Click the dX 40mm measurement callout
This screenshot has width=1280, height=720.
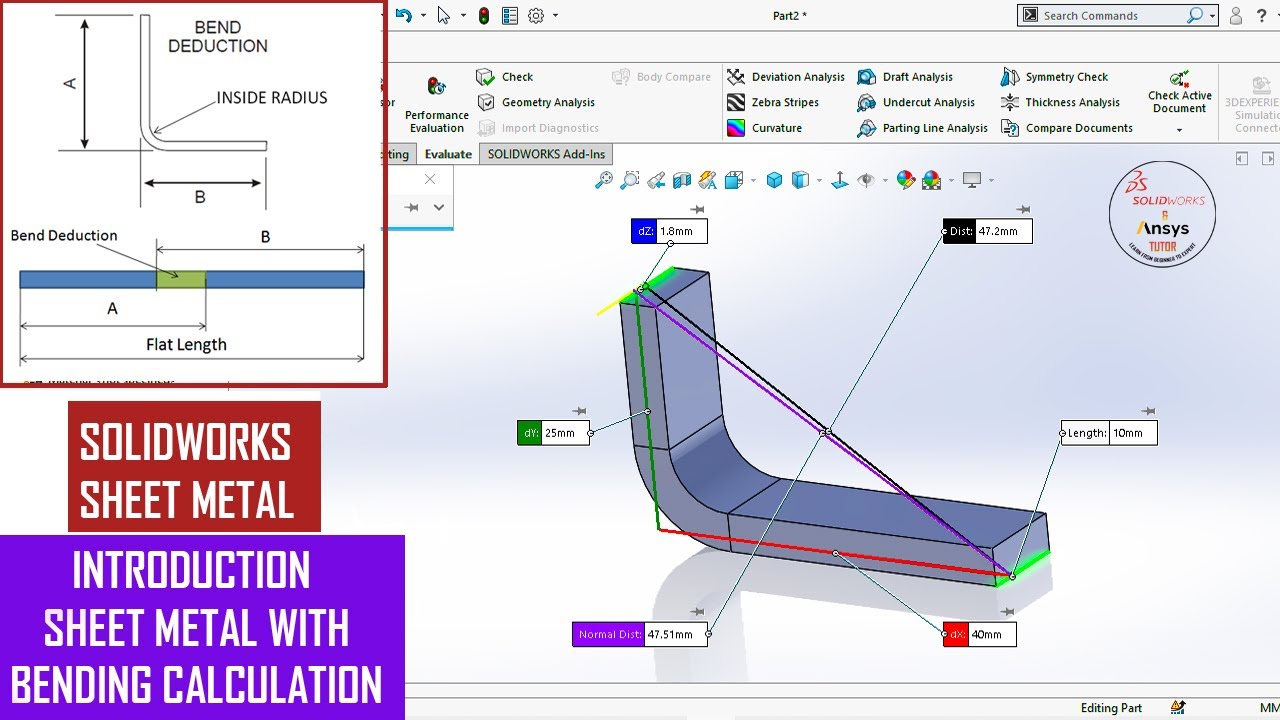[980, 634]
